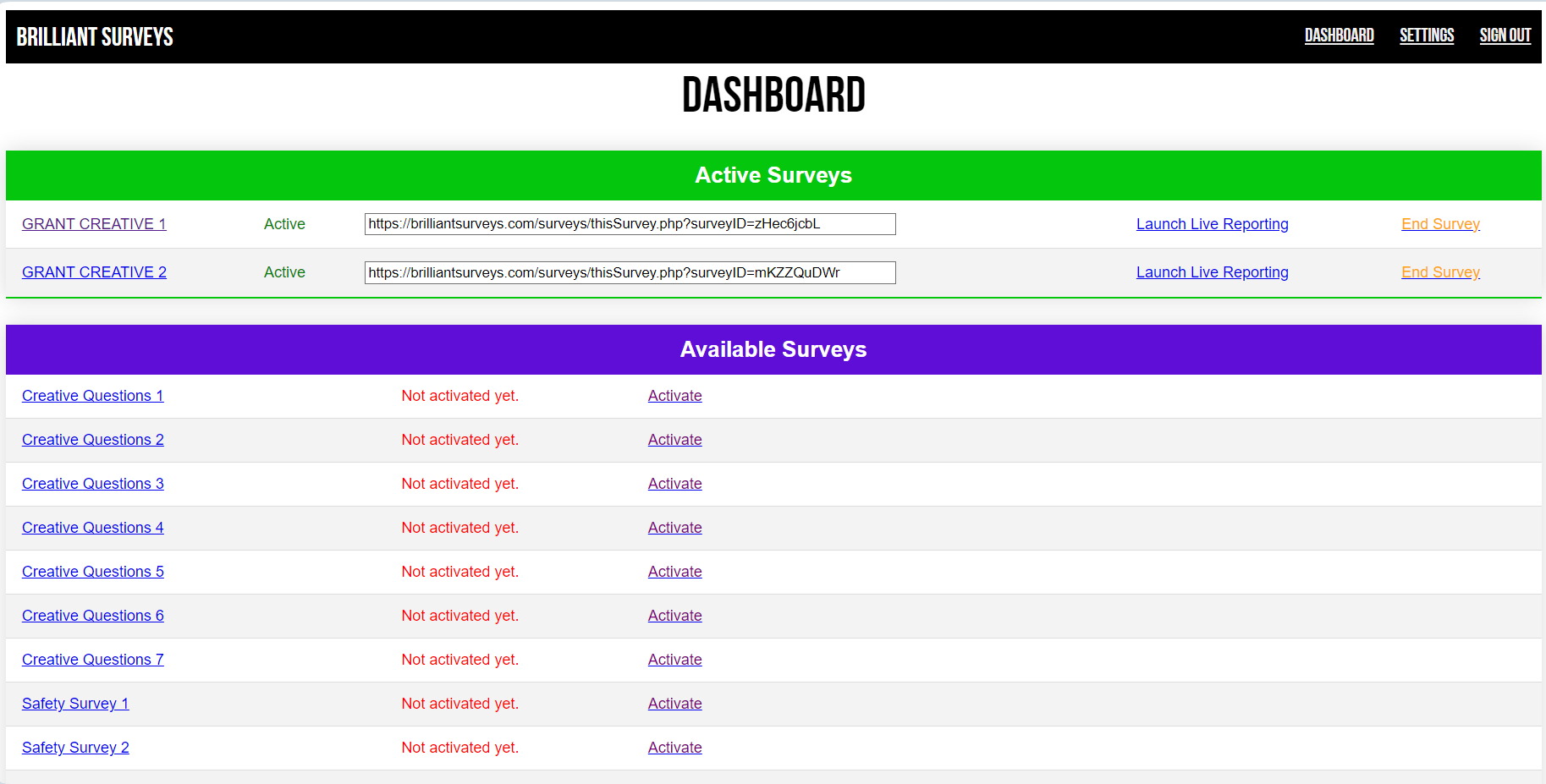1546x784 pixels.
Task: Open the GRANT CREATIVE 1 survey
Action: 94,224
